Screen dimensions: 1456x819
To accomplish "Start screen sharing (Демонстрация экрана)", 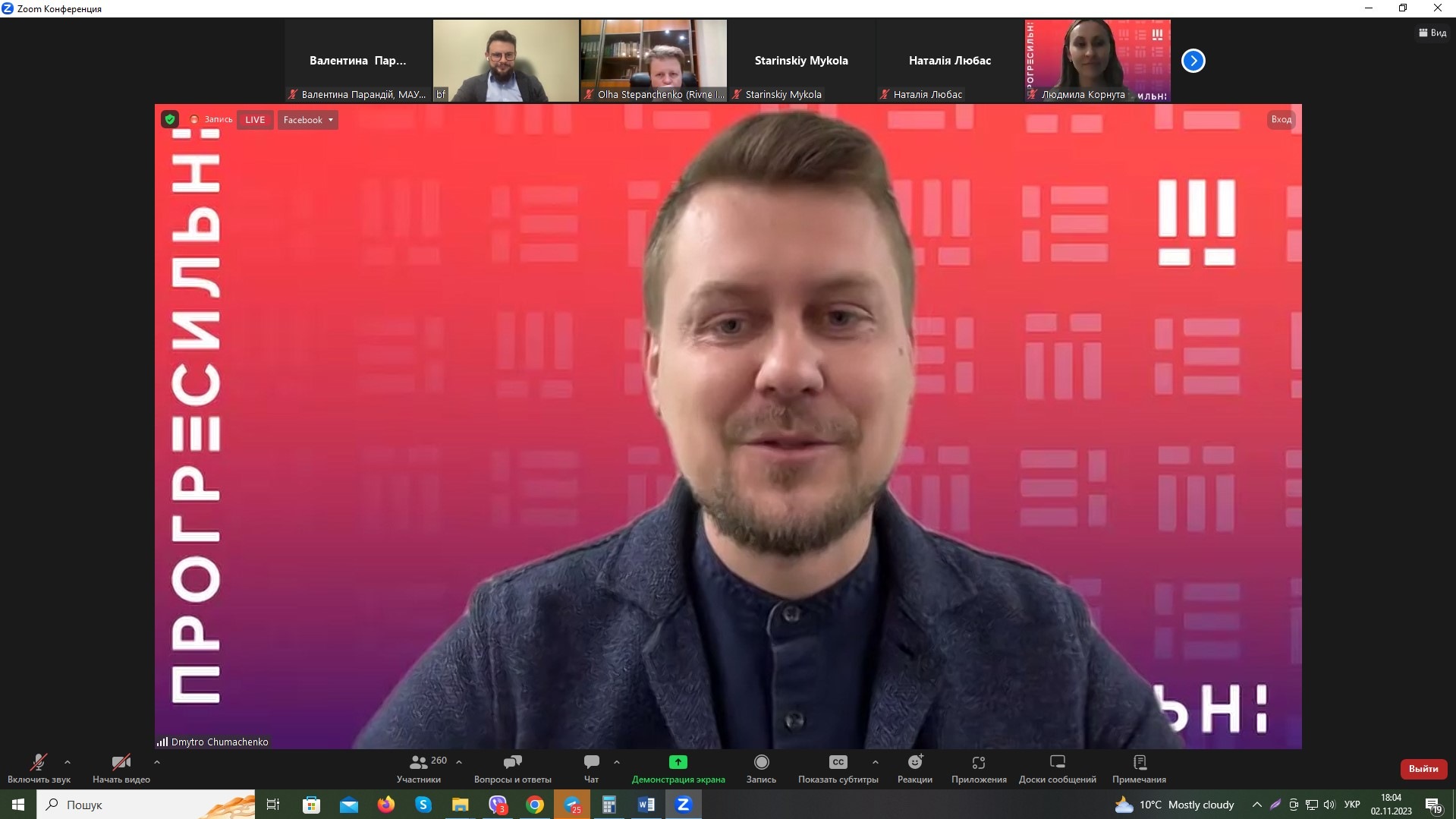I will [678, 767].
